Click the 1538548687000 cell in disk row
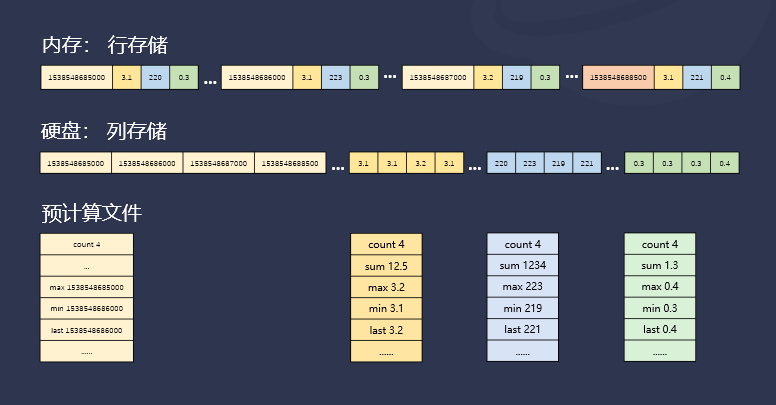 coord(218,164)
